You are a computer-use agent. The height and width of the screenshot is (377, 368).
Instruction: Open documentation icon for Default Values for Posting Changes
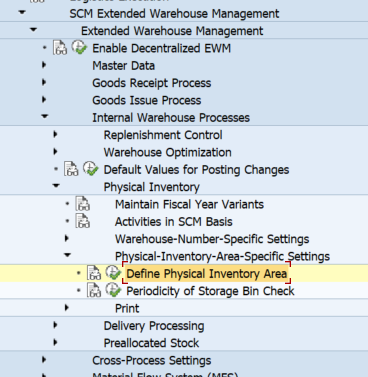(x=71, y=169)
